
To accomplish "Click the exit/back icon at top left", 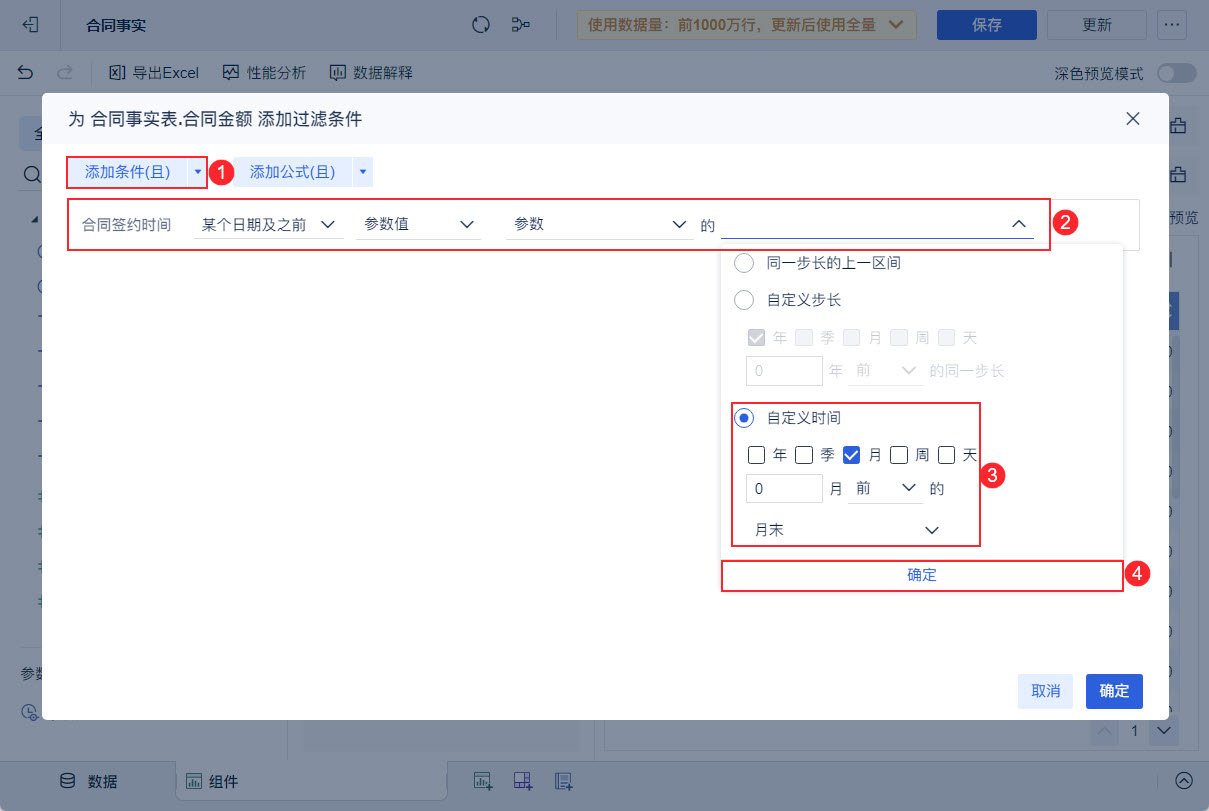I will click(30, 25).
